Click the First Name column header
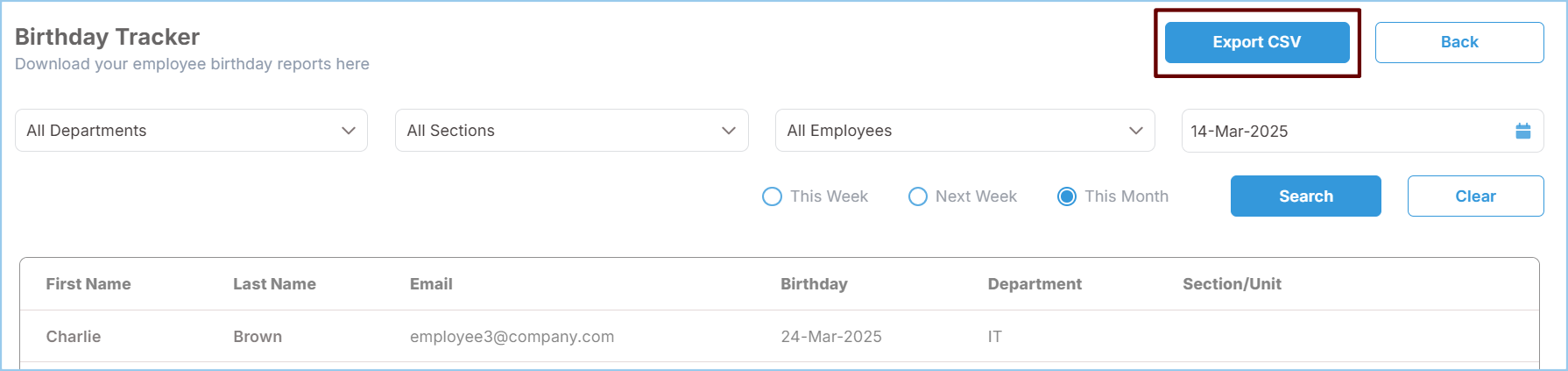The height and width of the screenshot is (371, 1568). (x=88, y=284)
